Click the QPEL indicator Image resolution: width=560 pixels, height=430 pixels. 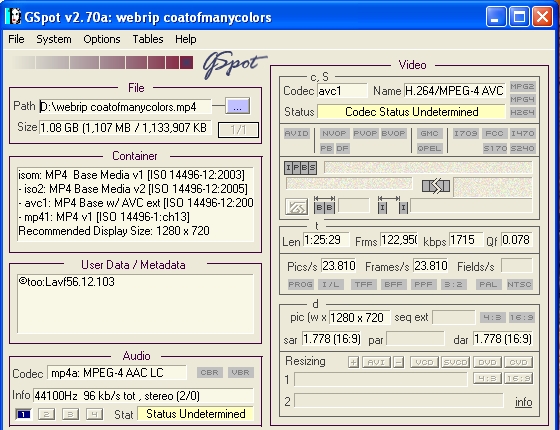click(x=429, y=148)
